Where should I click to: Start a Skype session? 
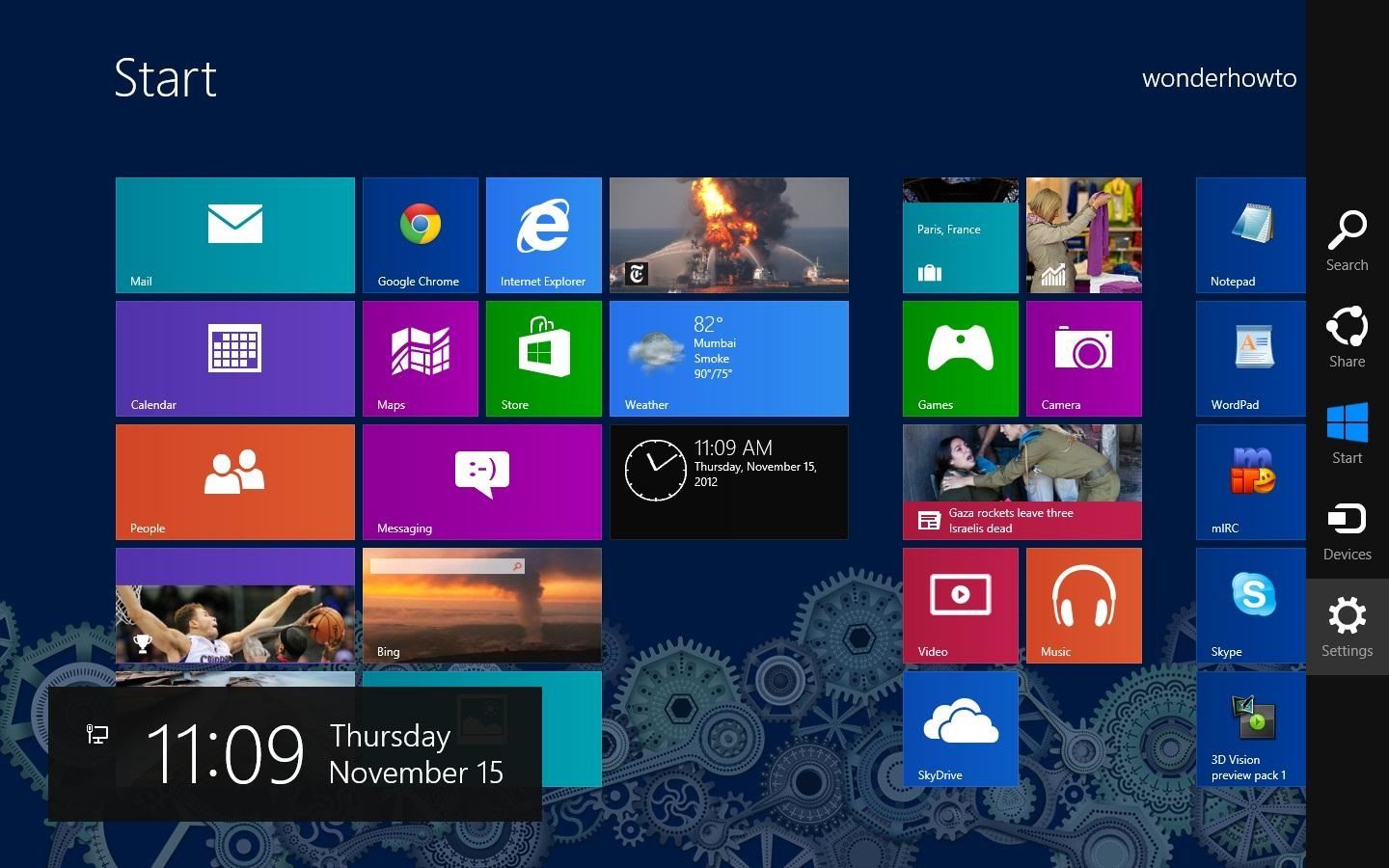1249,605
